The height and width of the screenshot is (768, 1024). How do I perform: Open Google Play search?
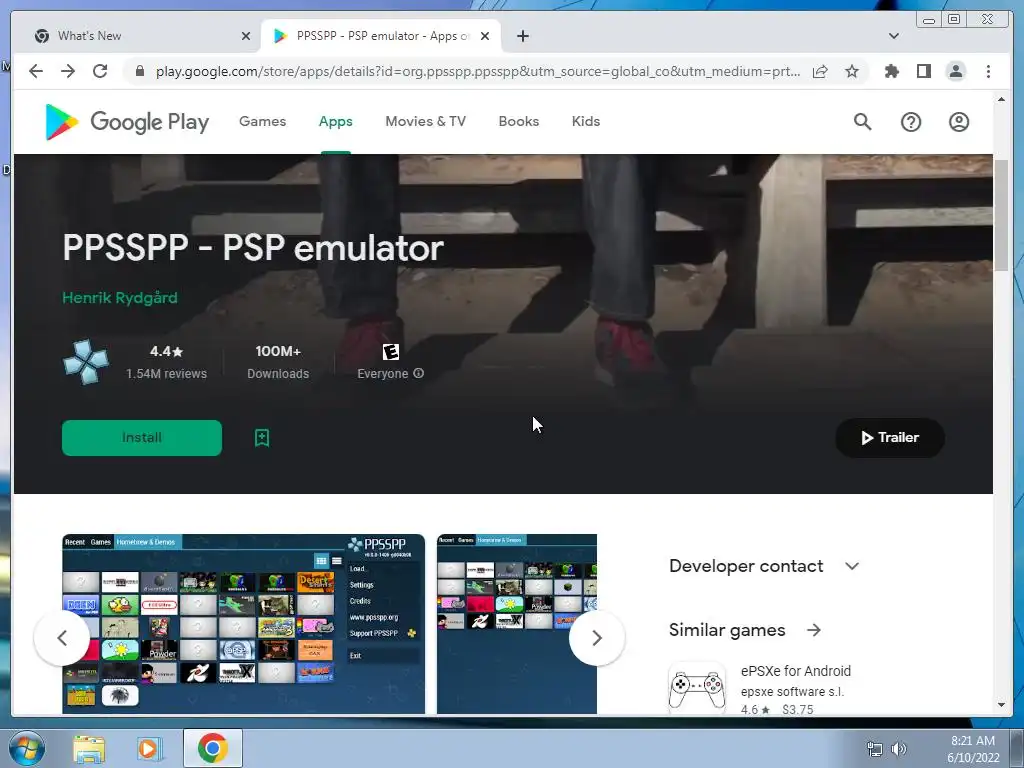tap(862, 121)
